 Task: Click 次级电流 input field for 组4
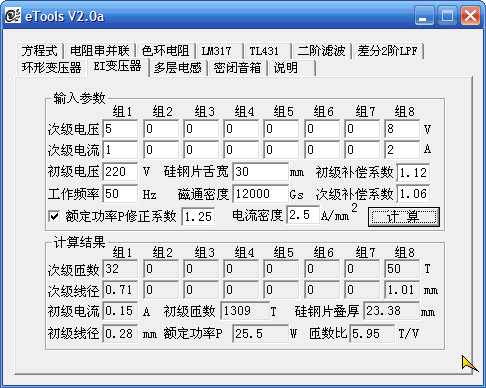[x=241, y=150]
